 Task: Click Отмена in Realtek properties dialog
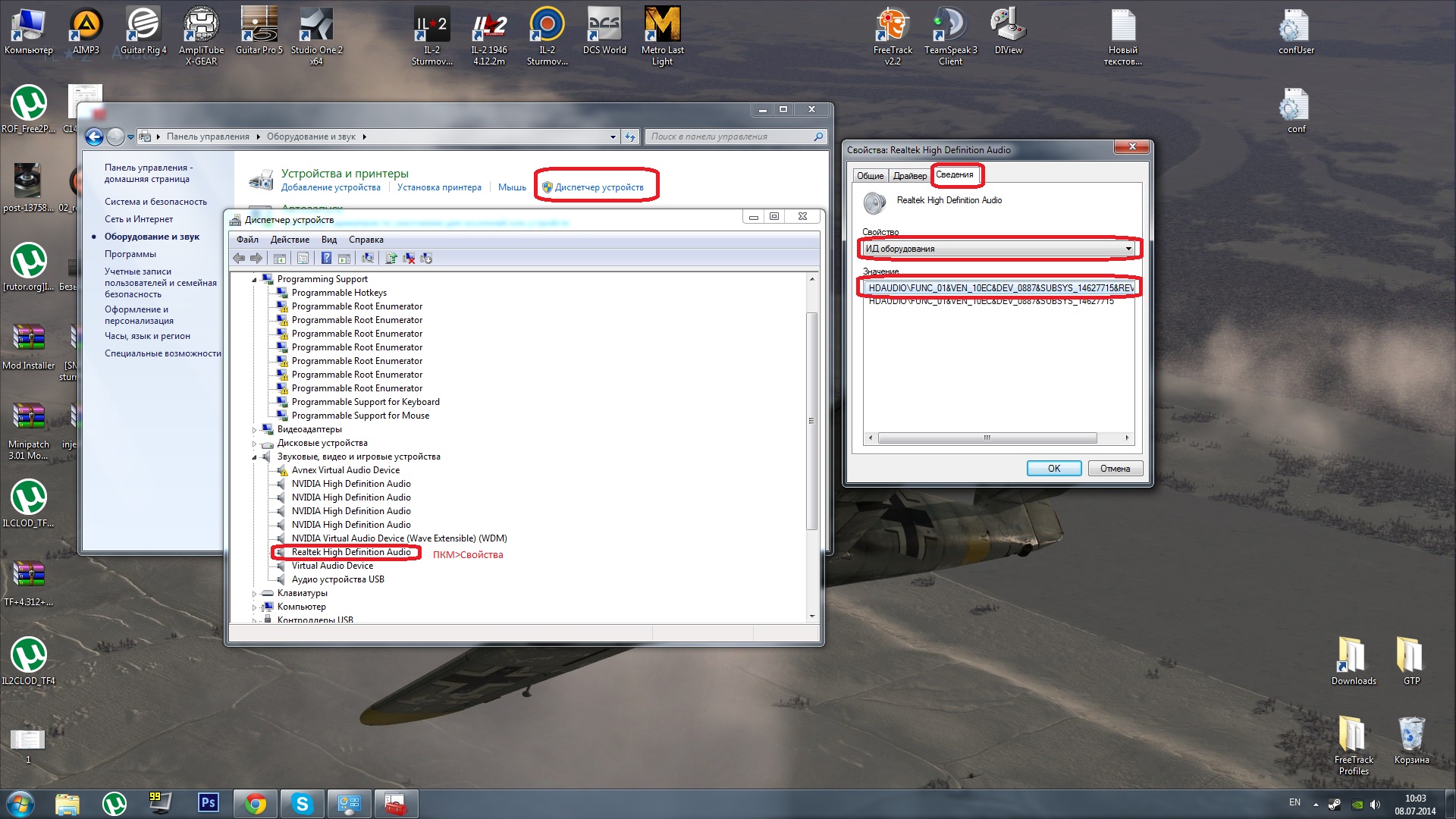coord(1116,469)
